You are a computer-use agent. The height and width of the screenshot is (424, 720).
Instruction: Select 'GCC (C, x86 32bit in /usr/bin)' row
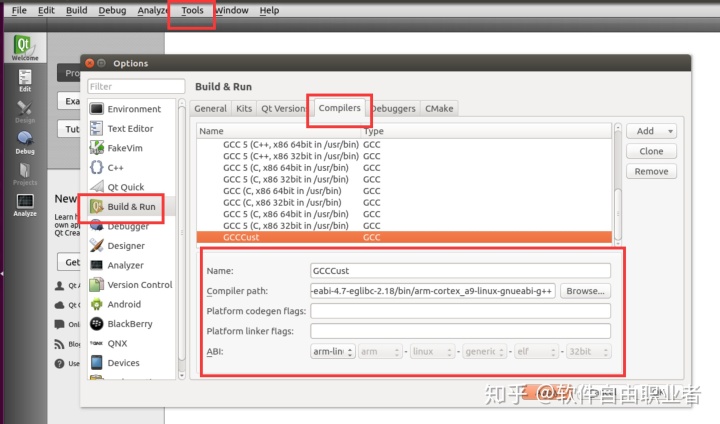coord(404,203)
